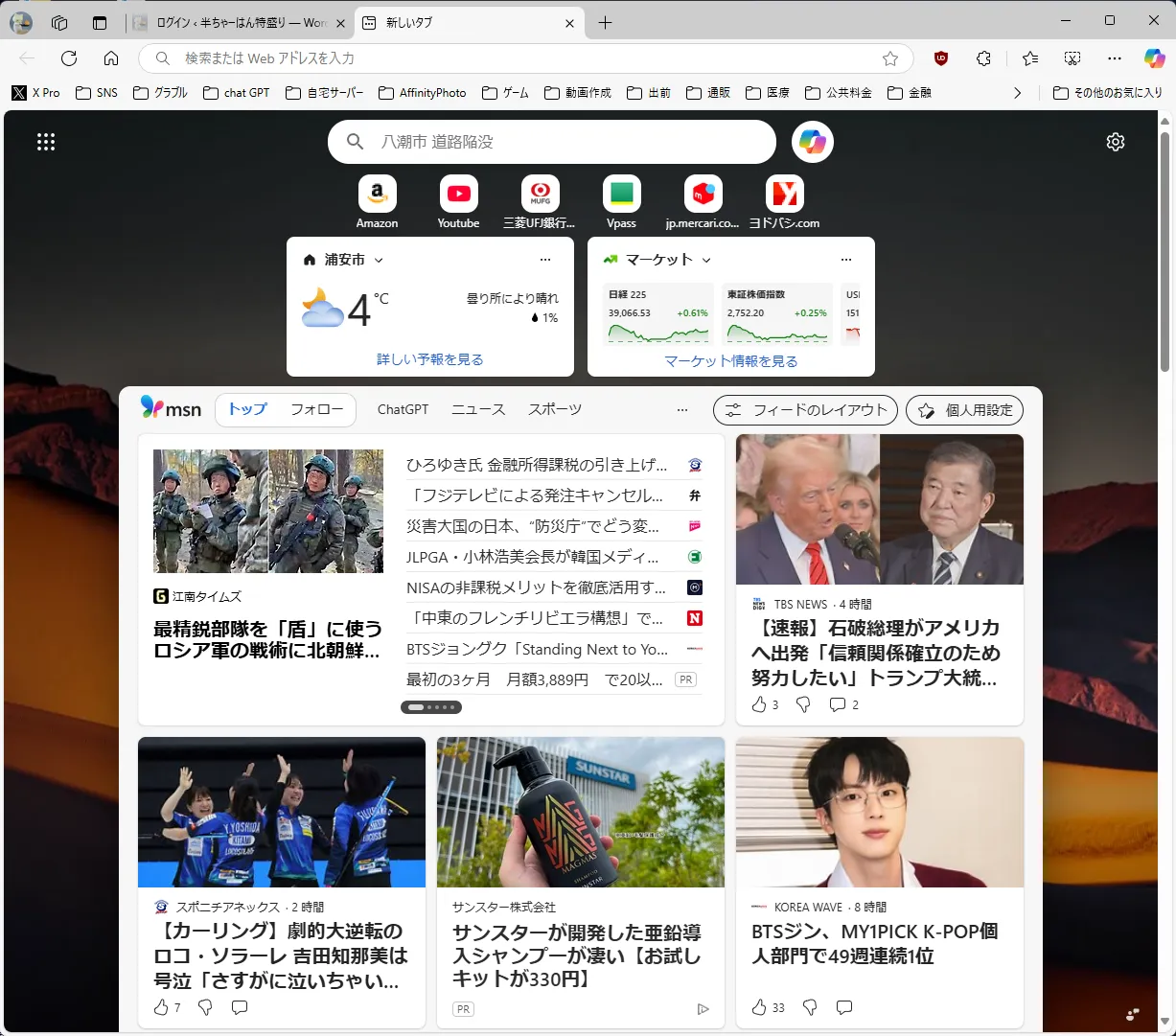Open the Settings and more ellipsis menu
Viewport: 1176px width, 1036px height.
1115,58
